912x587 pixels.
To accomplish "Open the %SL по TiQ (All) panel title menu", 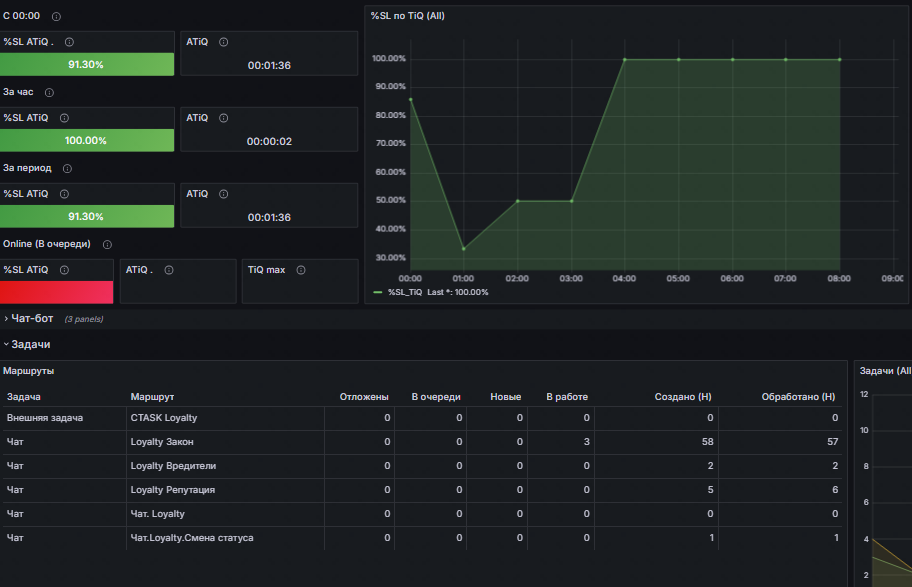I will [407, 16].
